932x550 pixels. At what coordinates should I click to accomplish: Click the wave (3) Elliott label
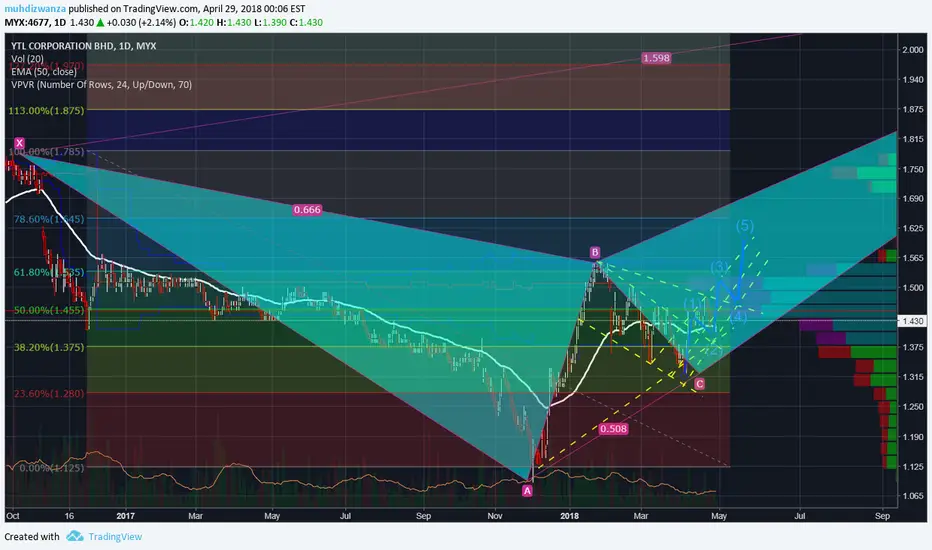tap(720, 266)
